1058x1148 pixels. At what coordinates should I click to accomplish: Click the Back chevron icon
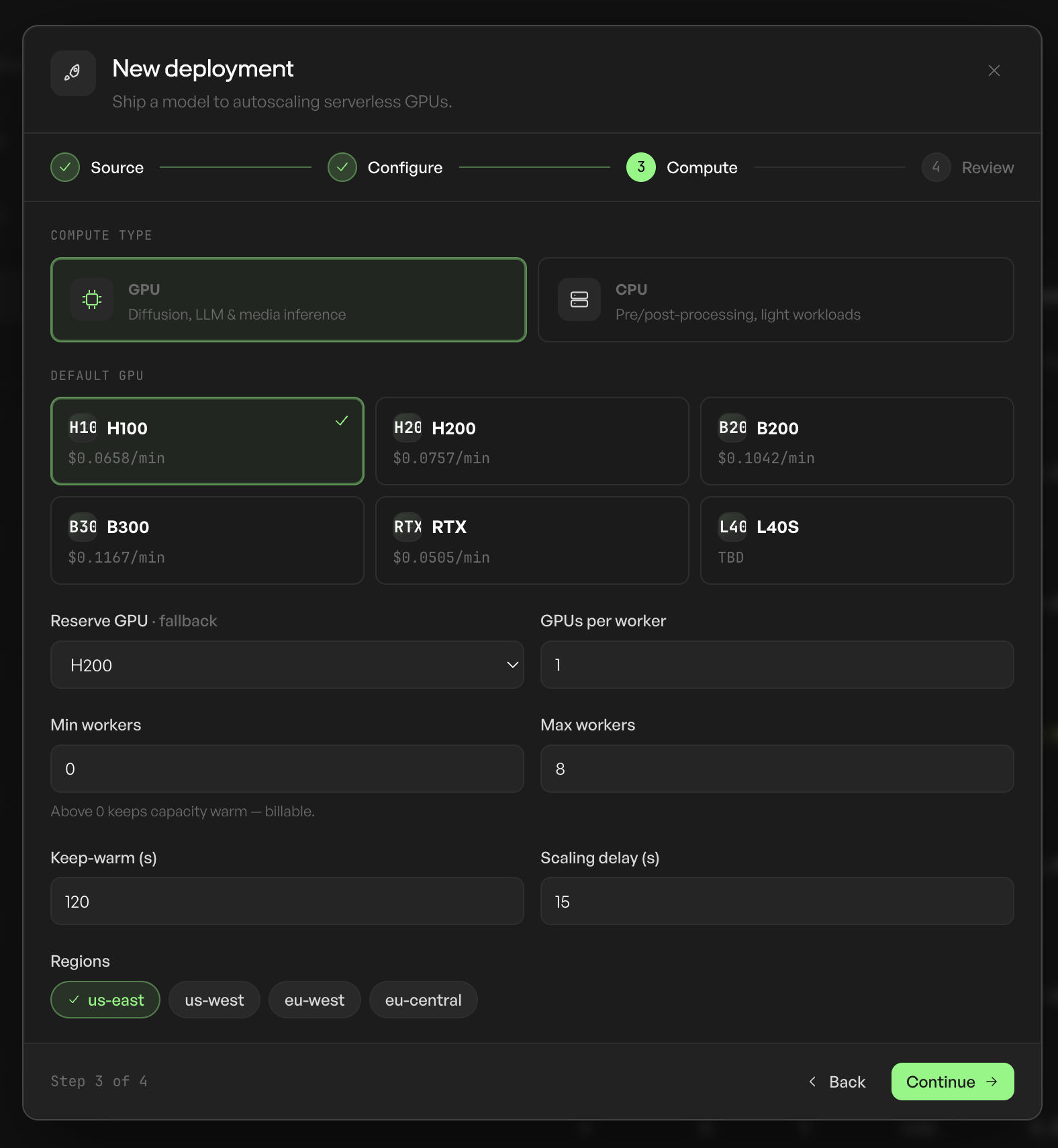coord(812,1082)
